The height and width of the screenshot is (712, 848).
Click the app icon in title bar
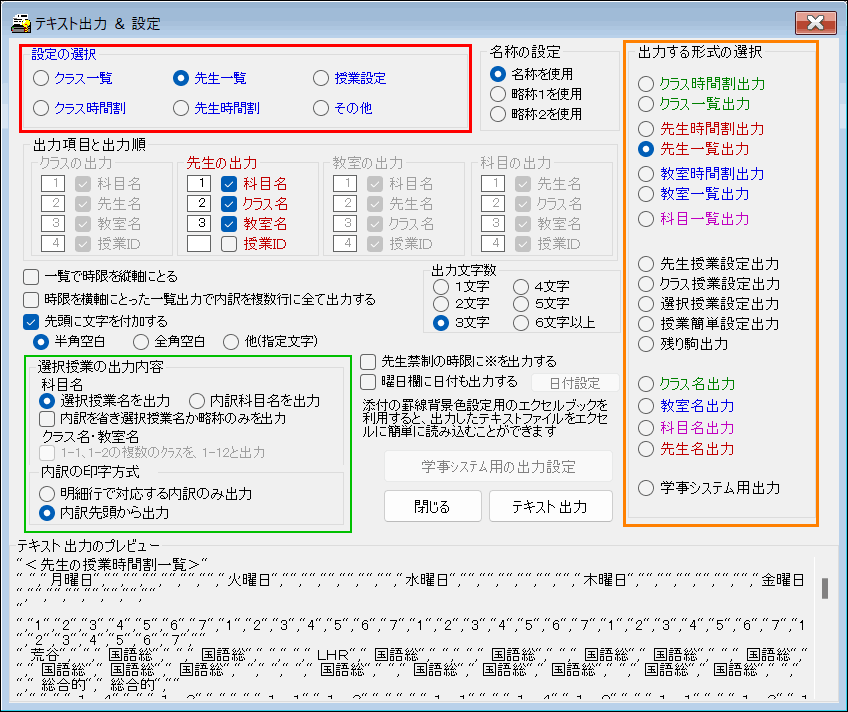[x=21, y=23]
